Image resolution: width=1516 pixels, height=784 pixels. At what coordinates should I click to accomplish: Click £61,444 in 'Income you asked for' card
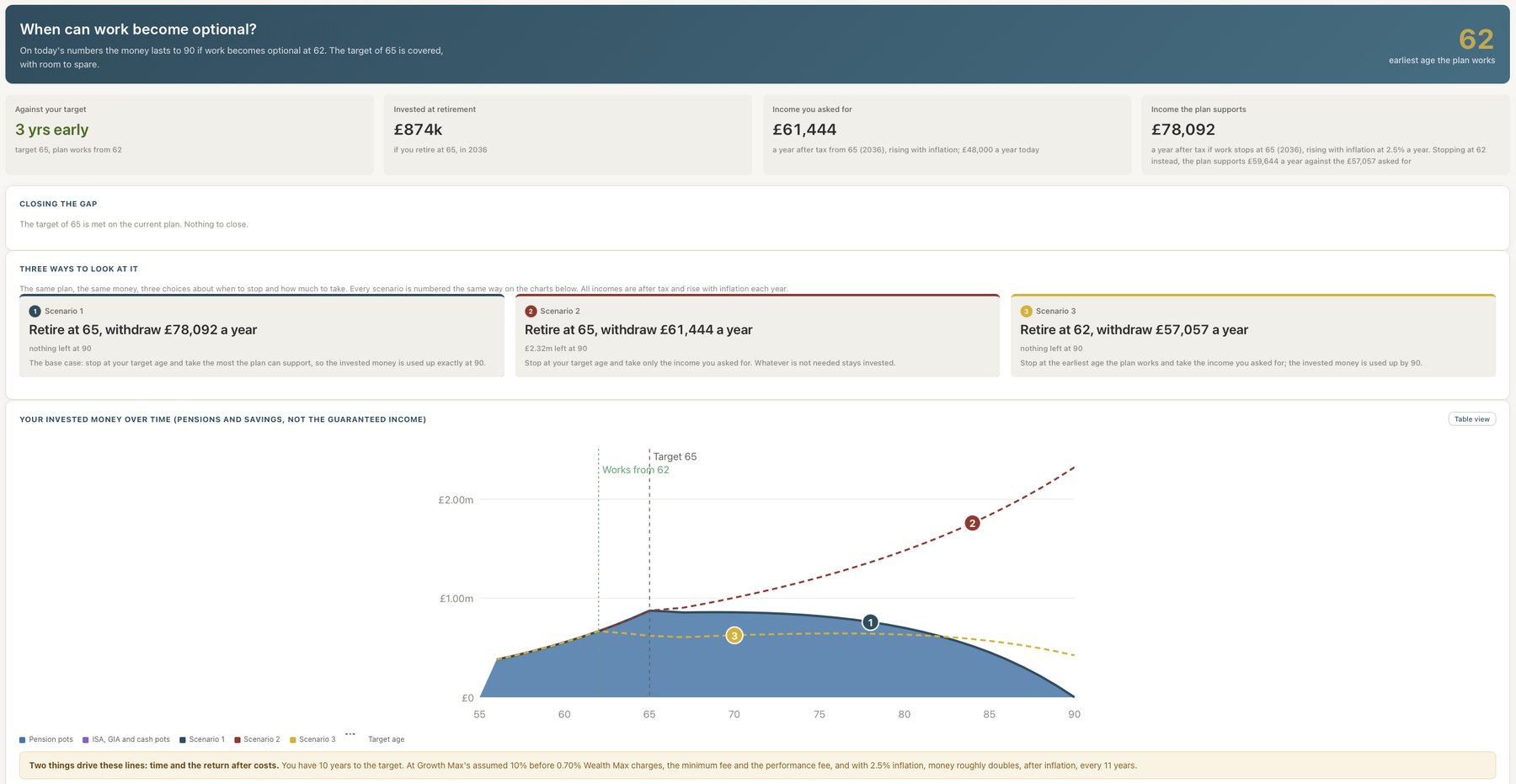tap(804, 130)
